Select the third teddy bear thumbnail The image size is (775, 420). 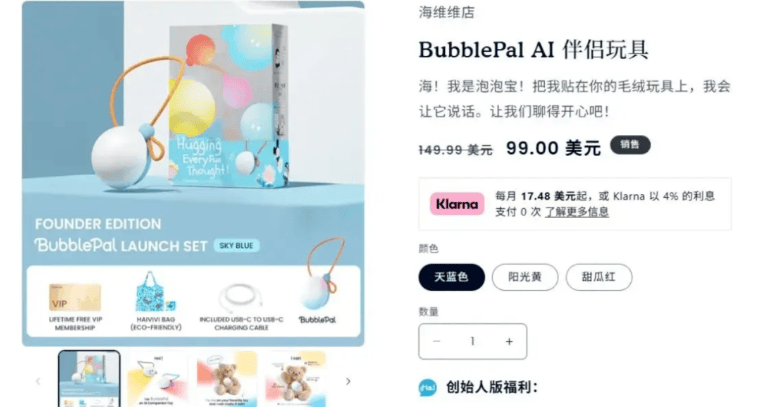[x=227, y=379]
